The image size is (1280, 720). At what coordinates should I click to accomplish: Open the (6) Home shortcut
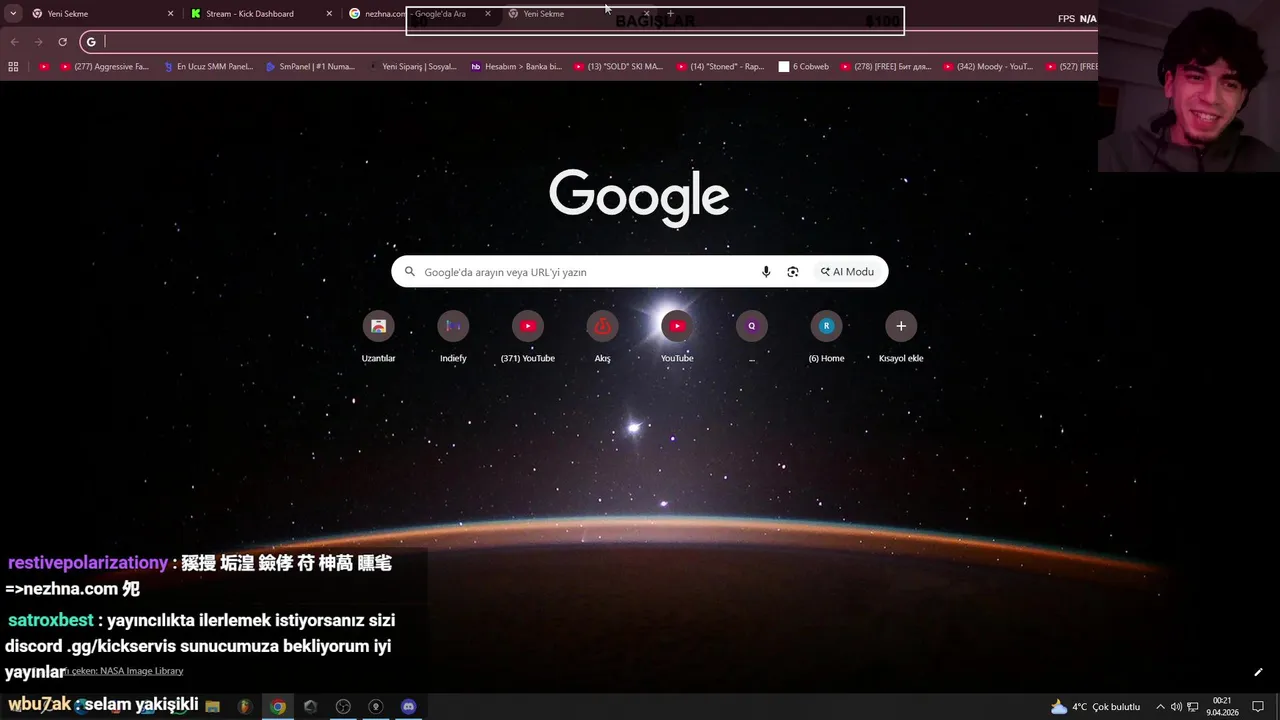[x=826, y=336]
